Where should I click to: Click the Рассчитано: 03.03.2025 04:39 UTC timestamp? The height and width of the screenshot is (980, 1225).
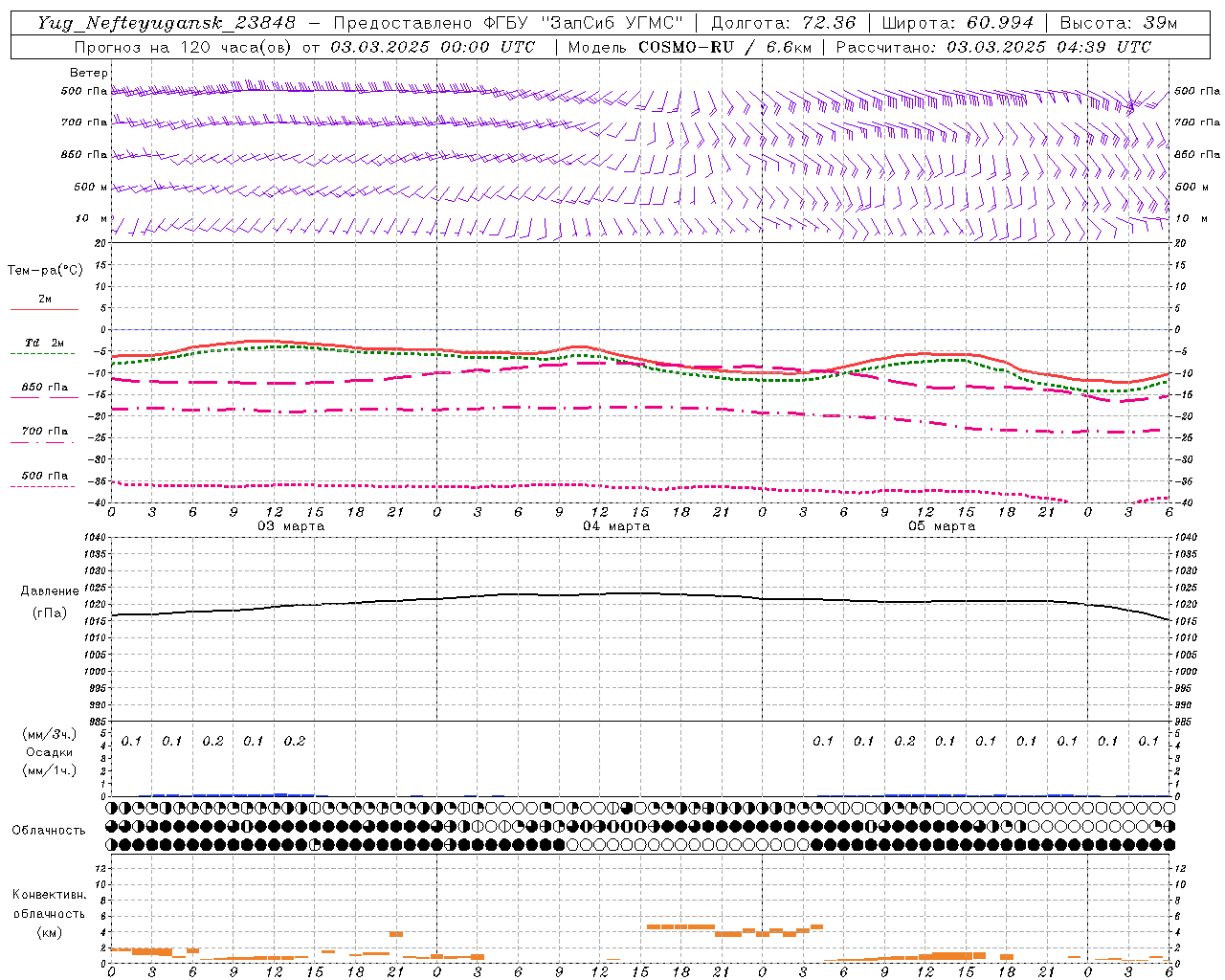993,47
